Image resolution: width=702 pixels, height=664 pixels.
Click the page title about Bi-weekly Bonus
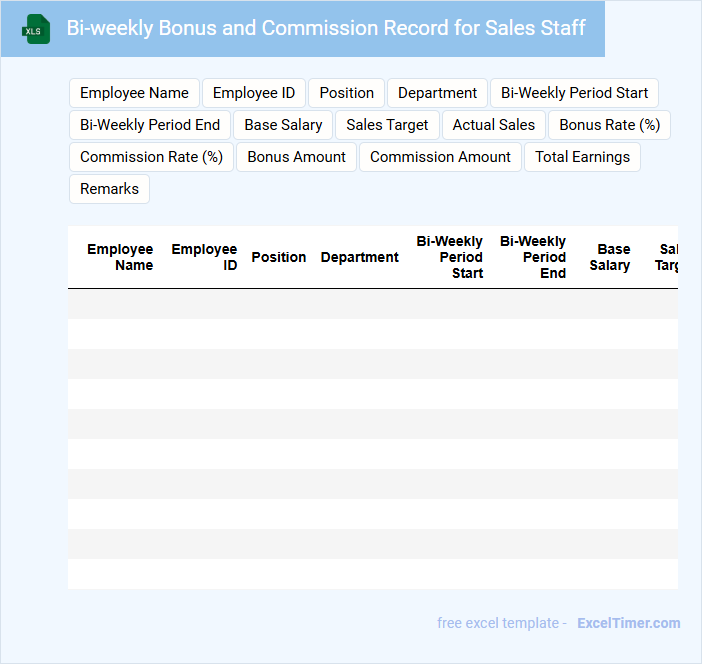(326, 28)
